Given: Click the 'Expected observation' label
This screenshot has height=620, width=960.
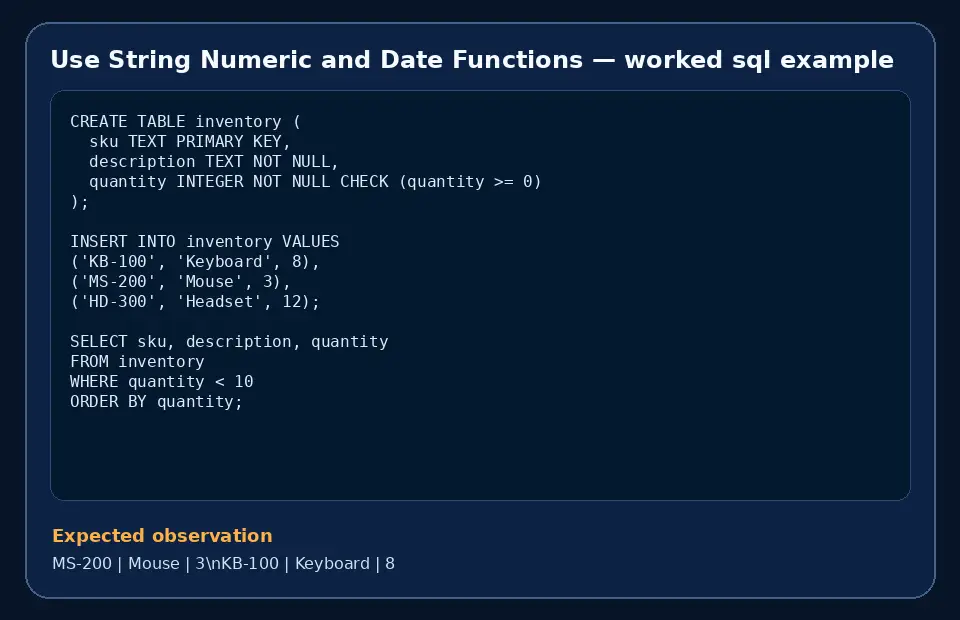Looking at the screenshot, I should point(162,536).
